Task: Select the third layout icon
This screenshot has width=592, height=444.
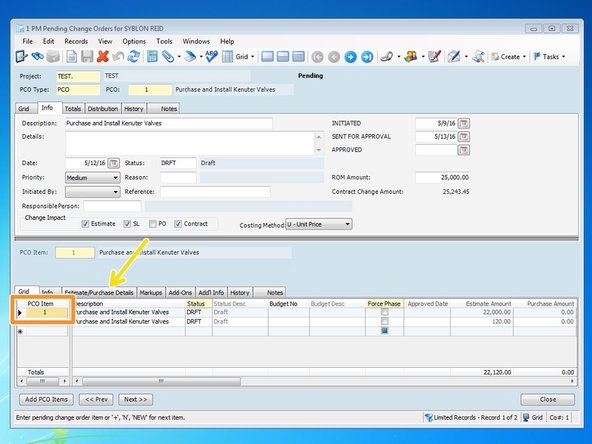Action: pyautogui.click(x=299, y=57)
